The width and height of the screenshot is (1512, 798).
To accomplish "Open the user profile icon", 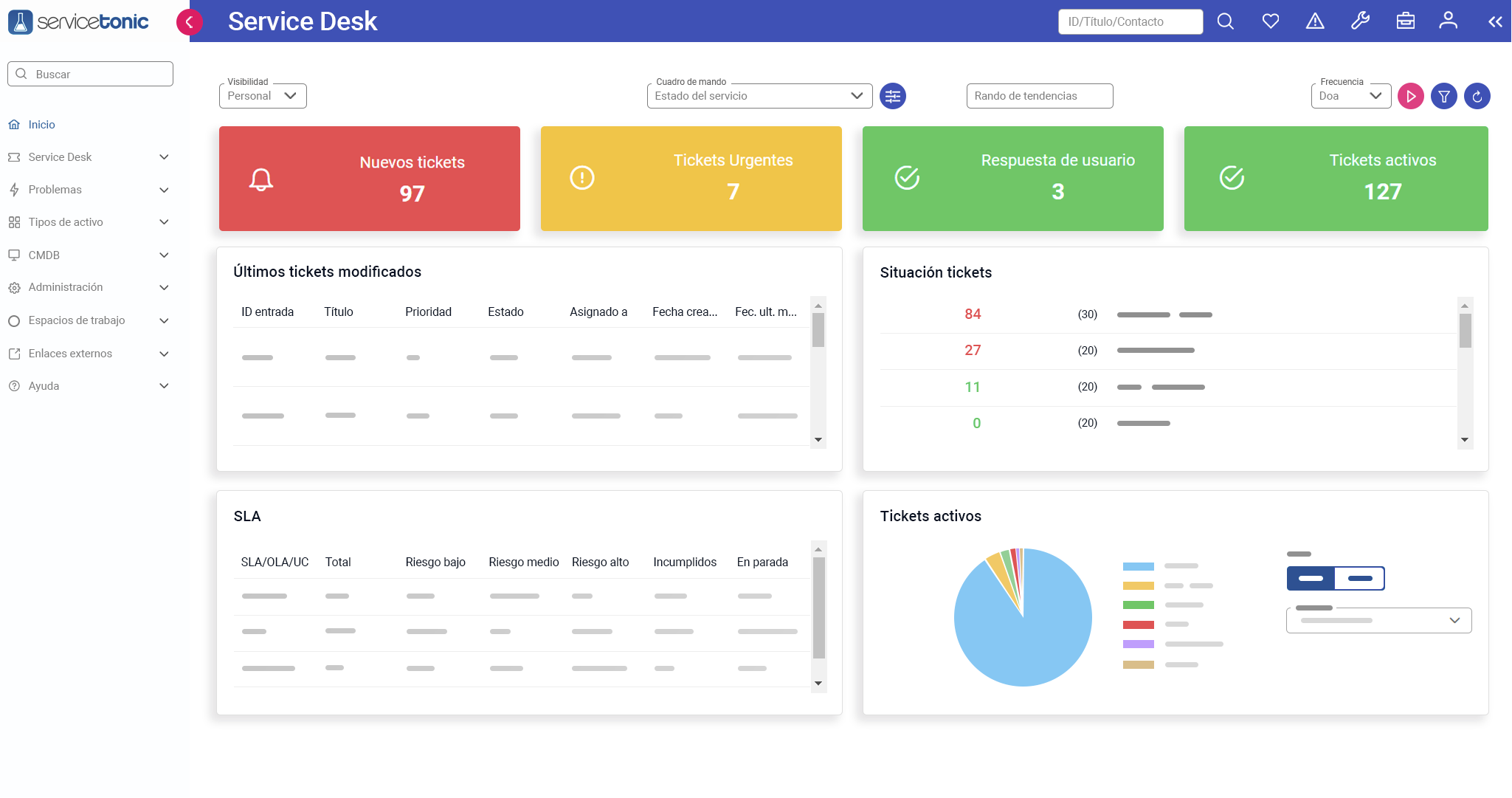I will (x=1448, y=21).
